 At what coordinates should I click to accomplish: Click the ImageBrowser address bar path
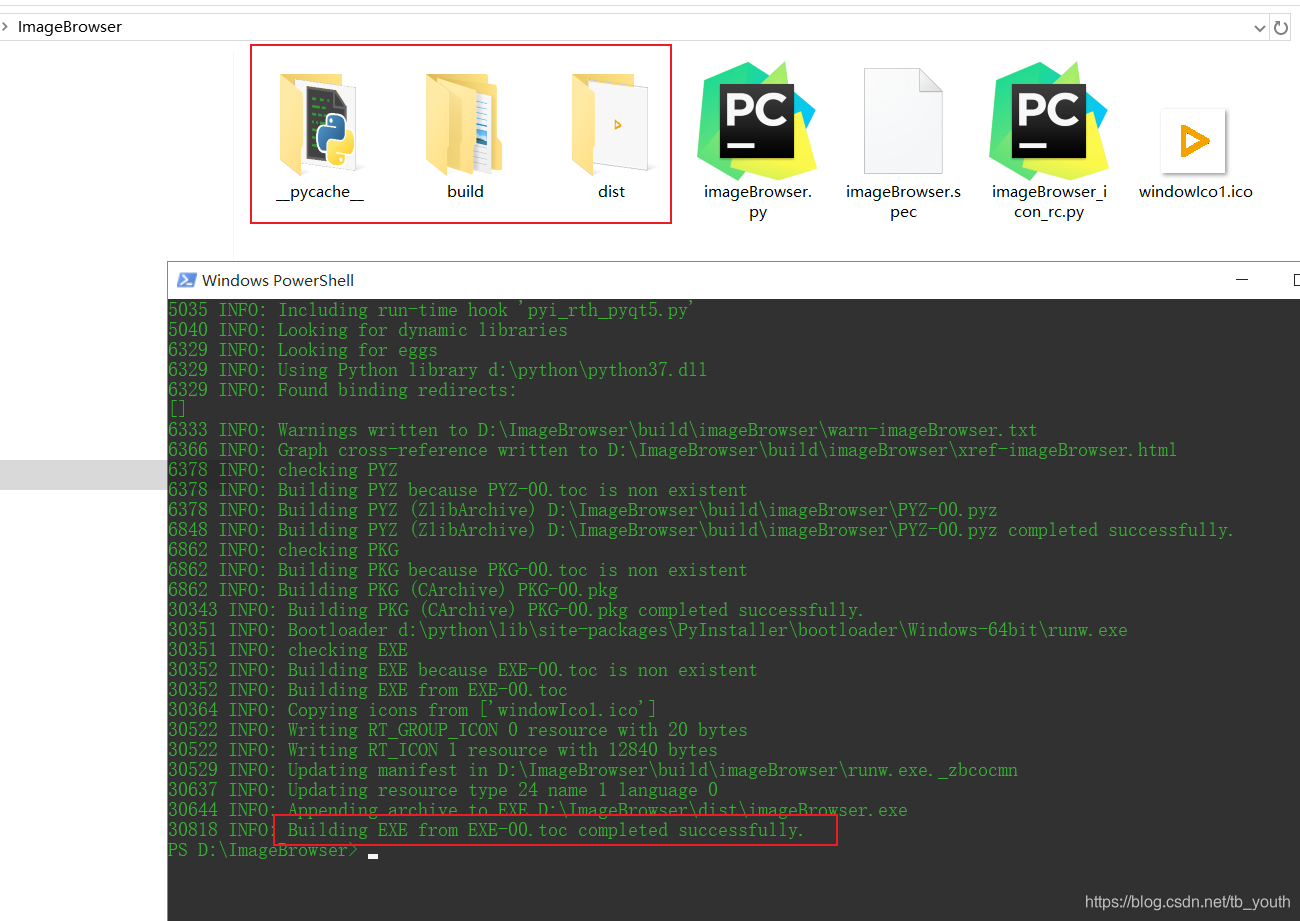pyautogui.click(x=70, y=27)
